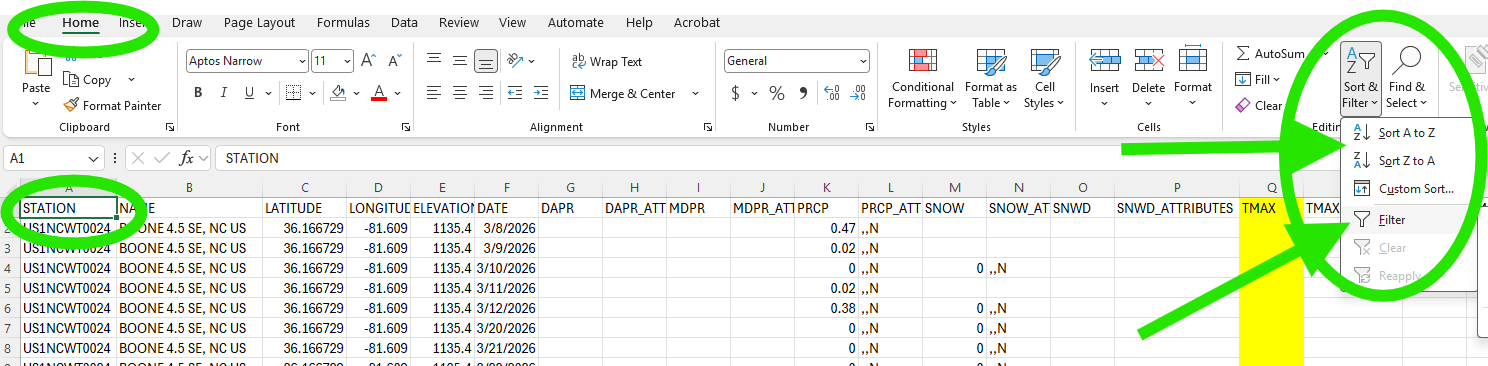Image resolution: width=1488 pixels, height=366 pixels.
Task: Toggle Wrap Text
Action: coord(606,61)
